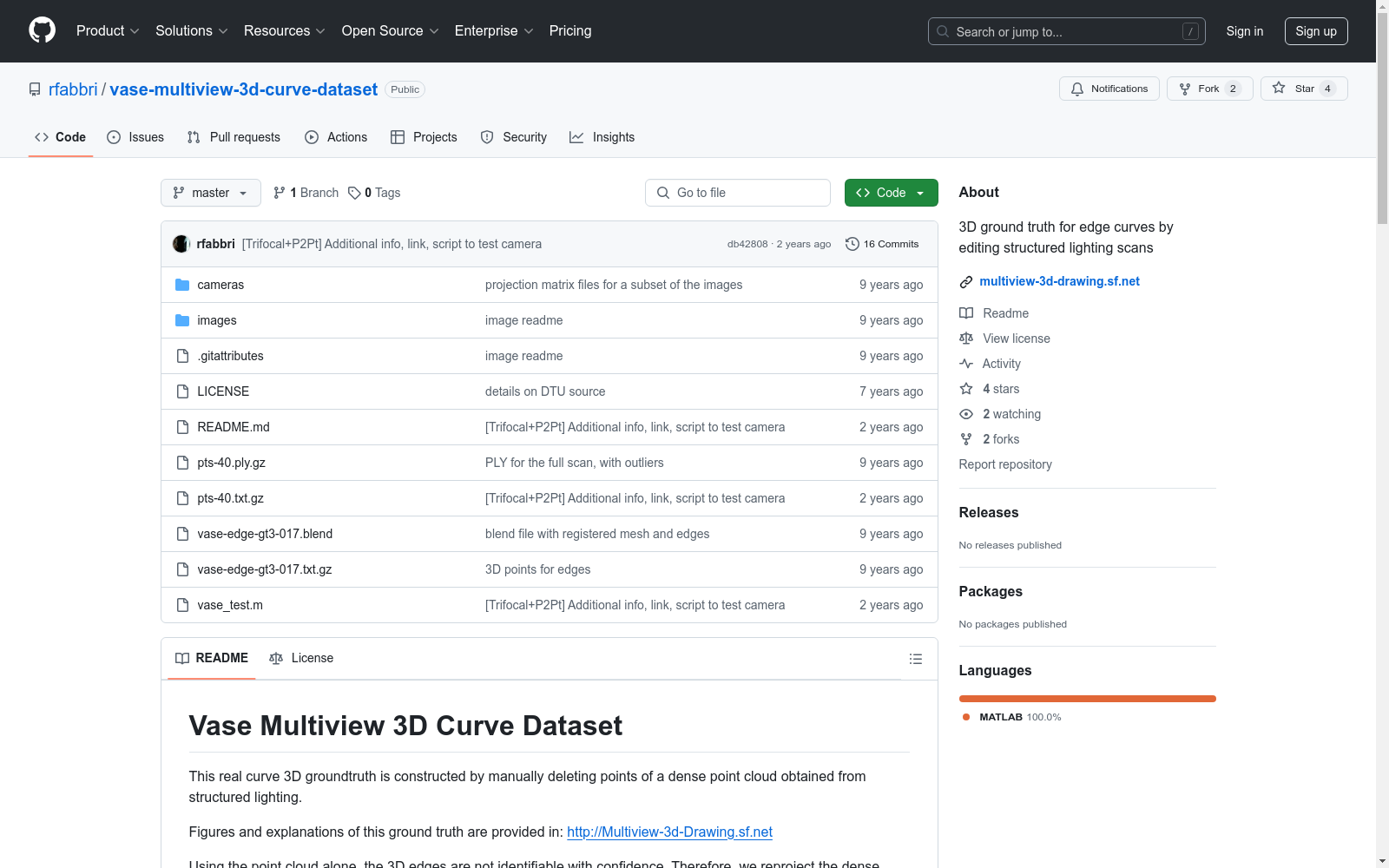Click the Report repository link
This screenshot has width=1389, height=868.
[1005, 464]
